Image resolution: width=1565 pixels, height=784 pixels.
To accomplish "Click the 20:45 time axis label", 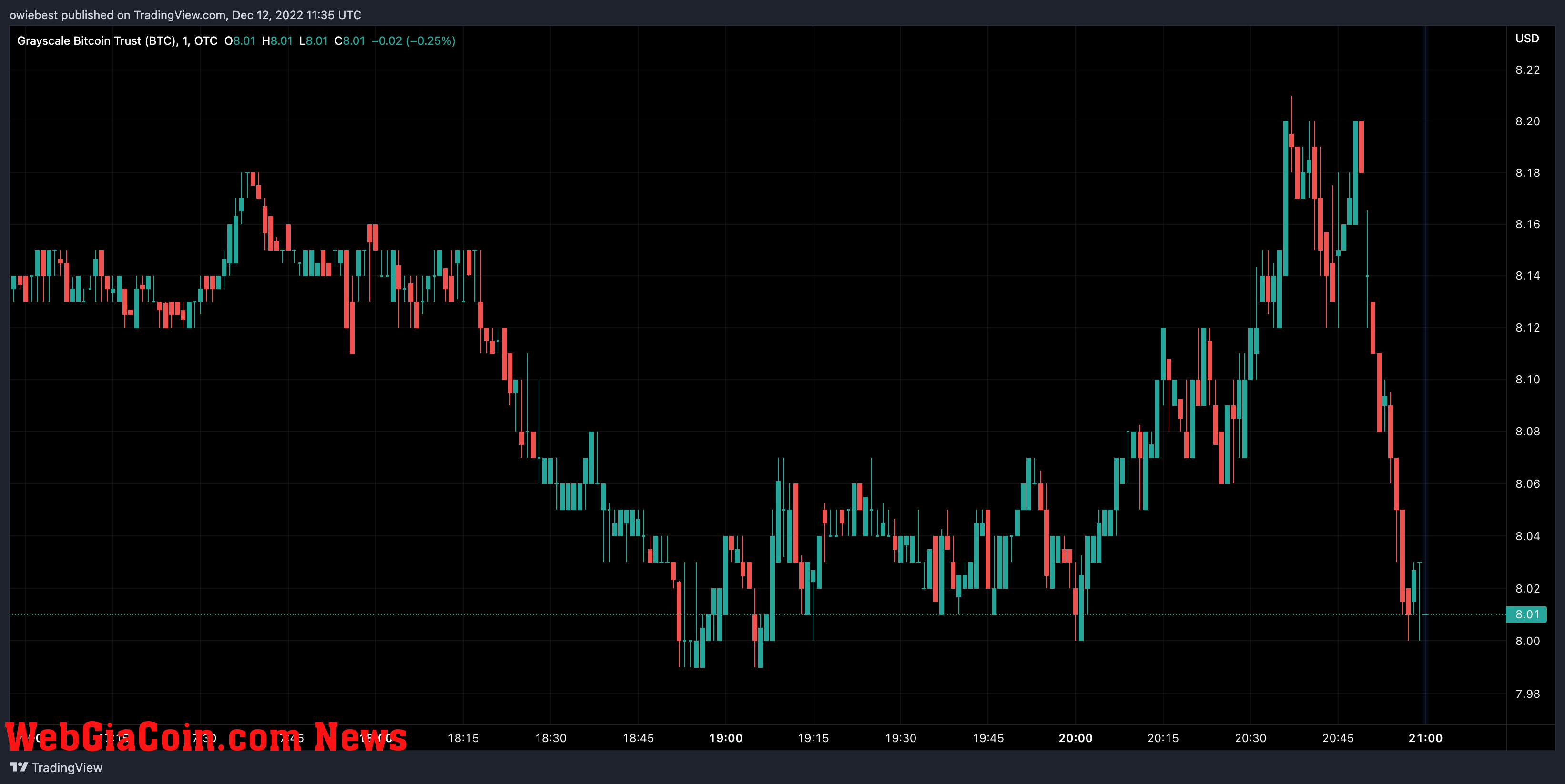I will (x=1338, y=738).
